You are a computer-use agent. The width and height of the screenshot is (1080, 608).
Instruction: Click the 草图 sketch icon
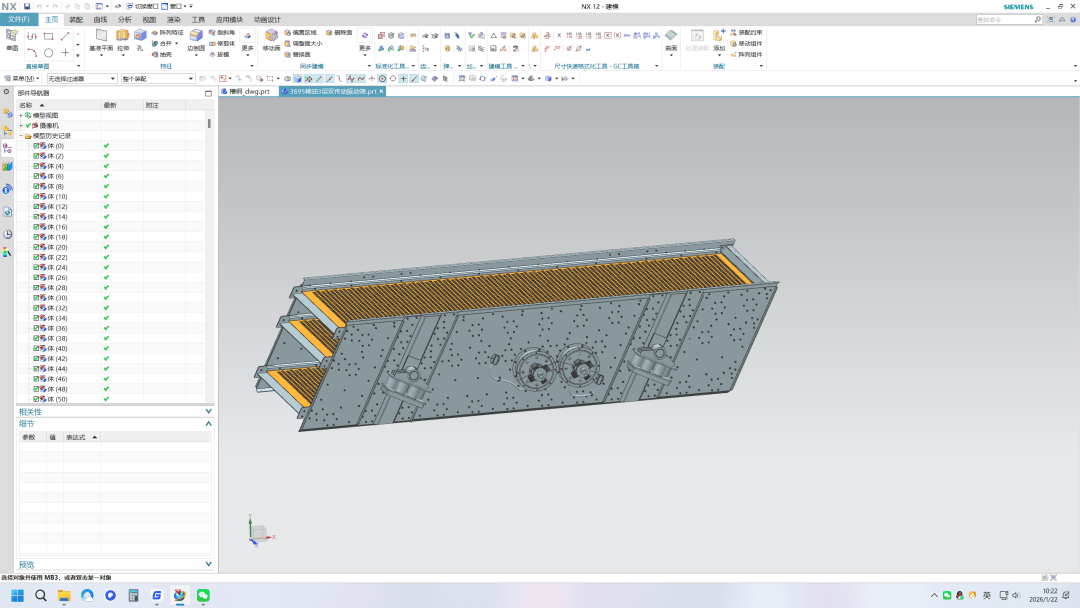click(x=12, y=36)
